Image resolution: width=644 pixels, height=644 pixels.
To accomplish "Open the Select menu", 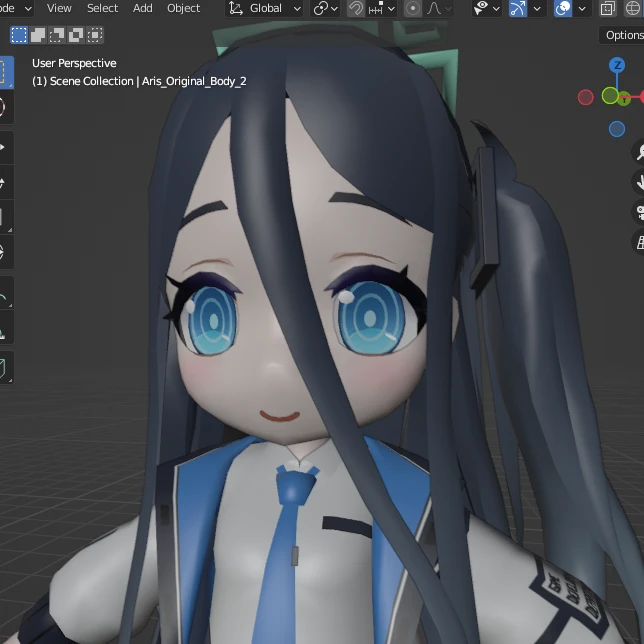I will click(x=102, y=8).
